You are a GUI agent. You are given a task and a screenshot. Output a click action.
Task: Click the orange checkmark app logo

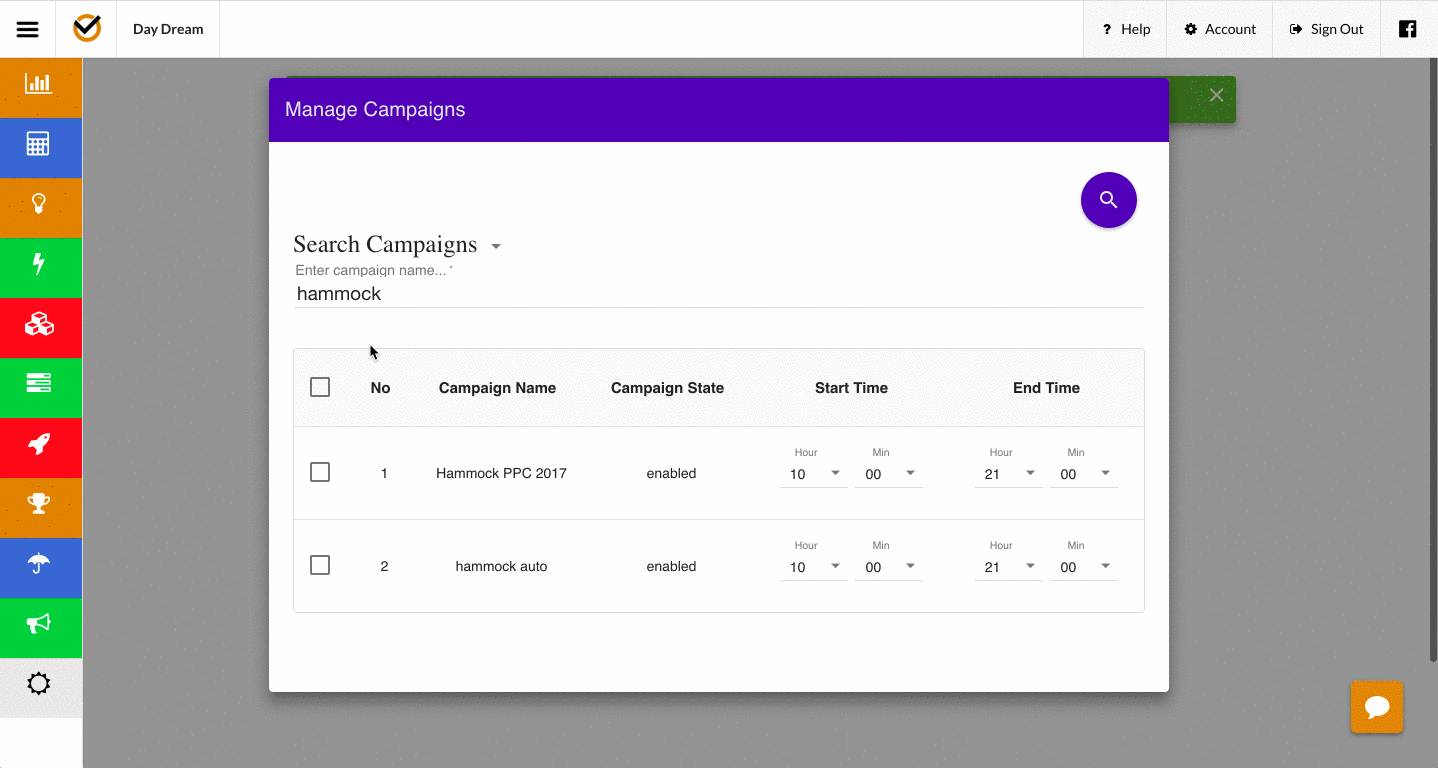click(87, 28)
